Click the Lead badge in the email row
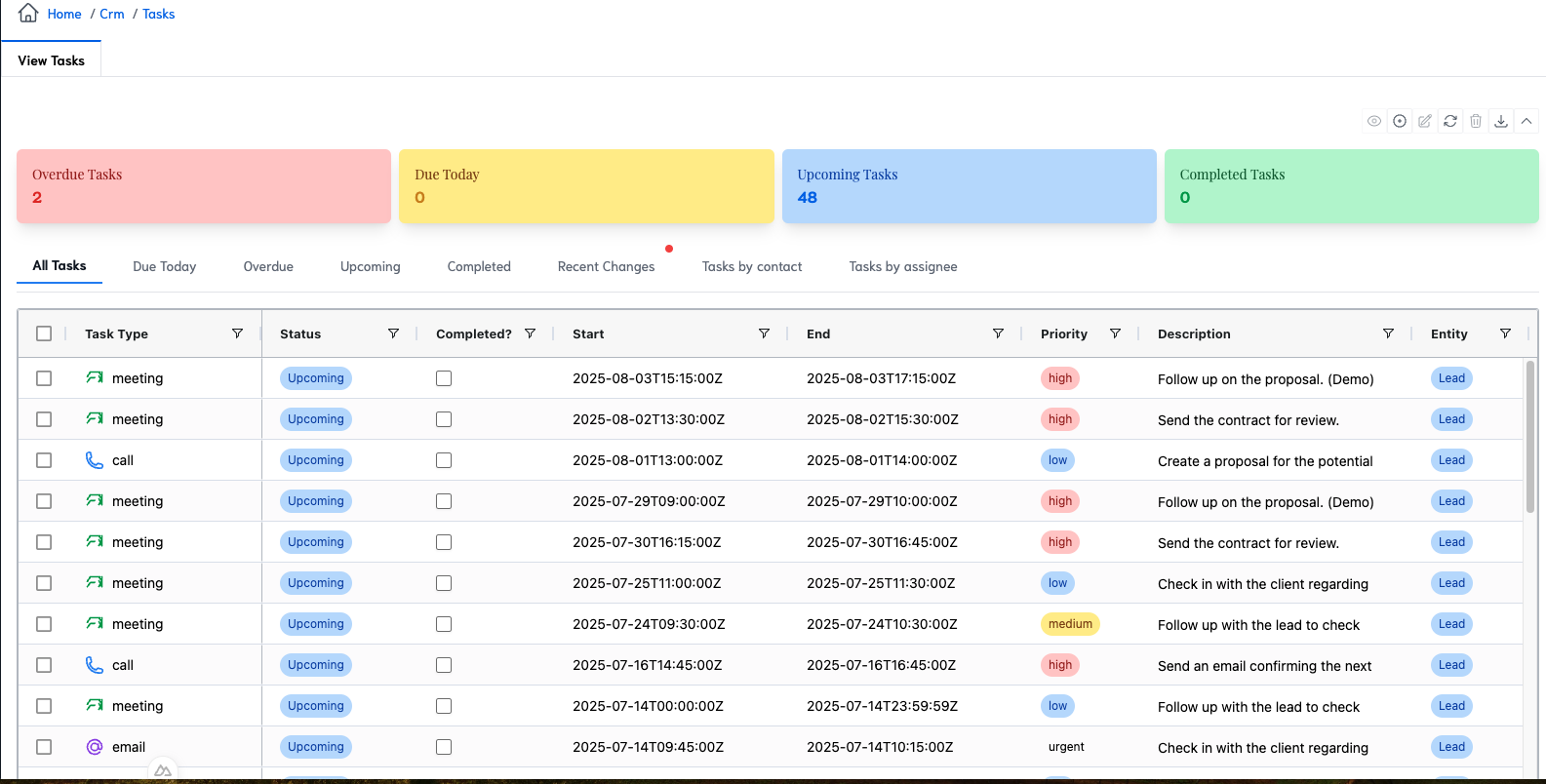This screenshot has width=1546, height=784. point(1451,747)
